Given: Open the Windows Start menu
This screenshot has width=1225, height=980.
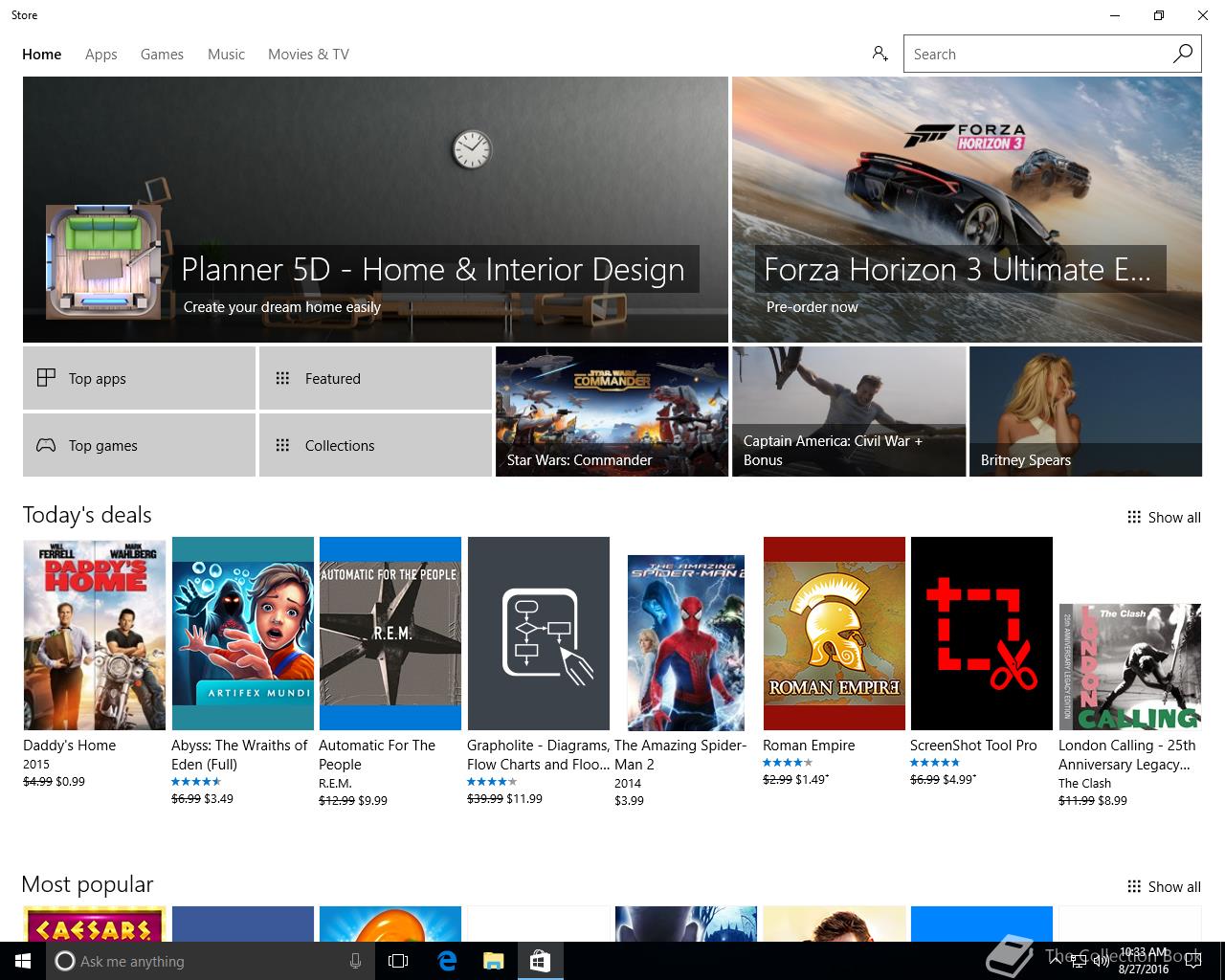Looking at the screenshot, I should click(x=23, y=961).
